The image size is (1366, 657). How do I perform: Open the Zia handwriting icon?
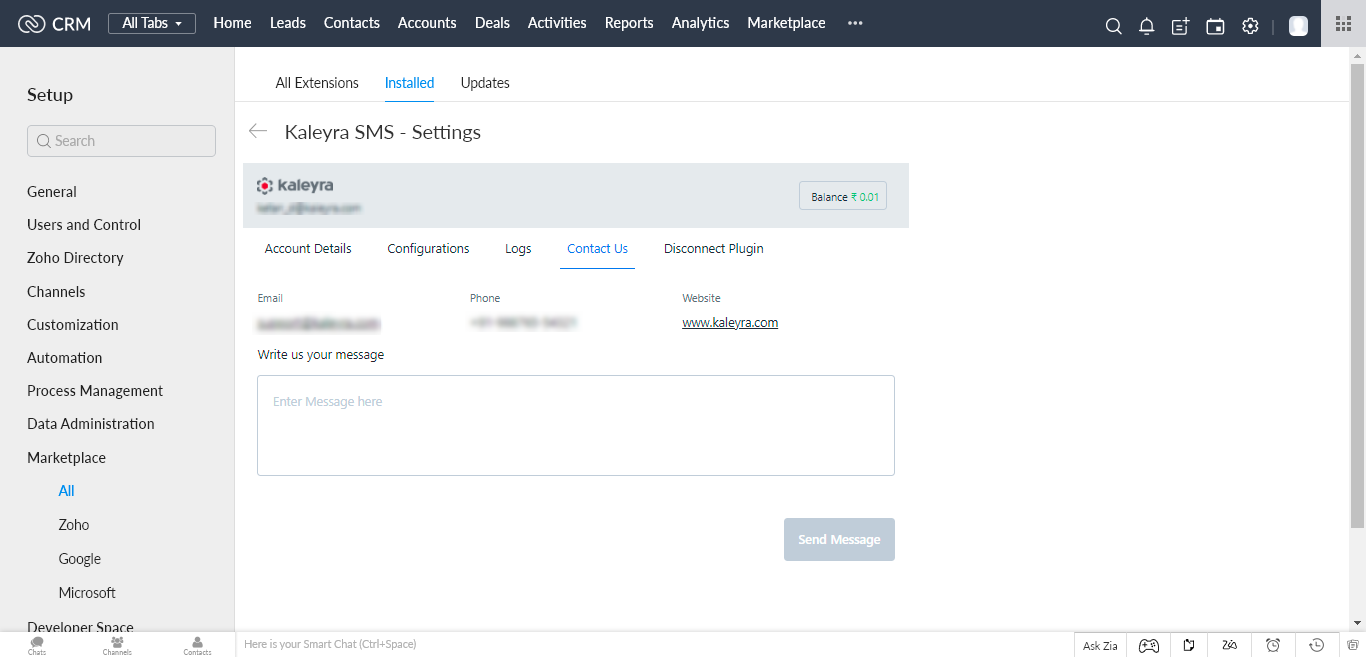[x=1230, y=645]
